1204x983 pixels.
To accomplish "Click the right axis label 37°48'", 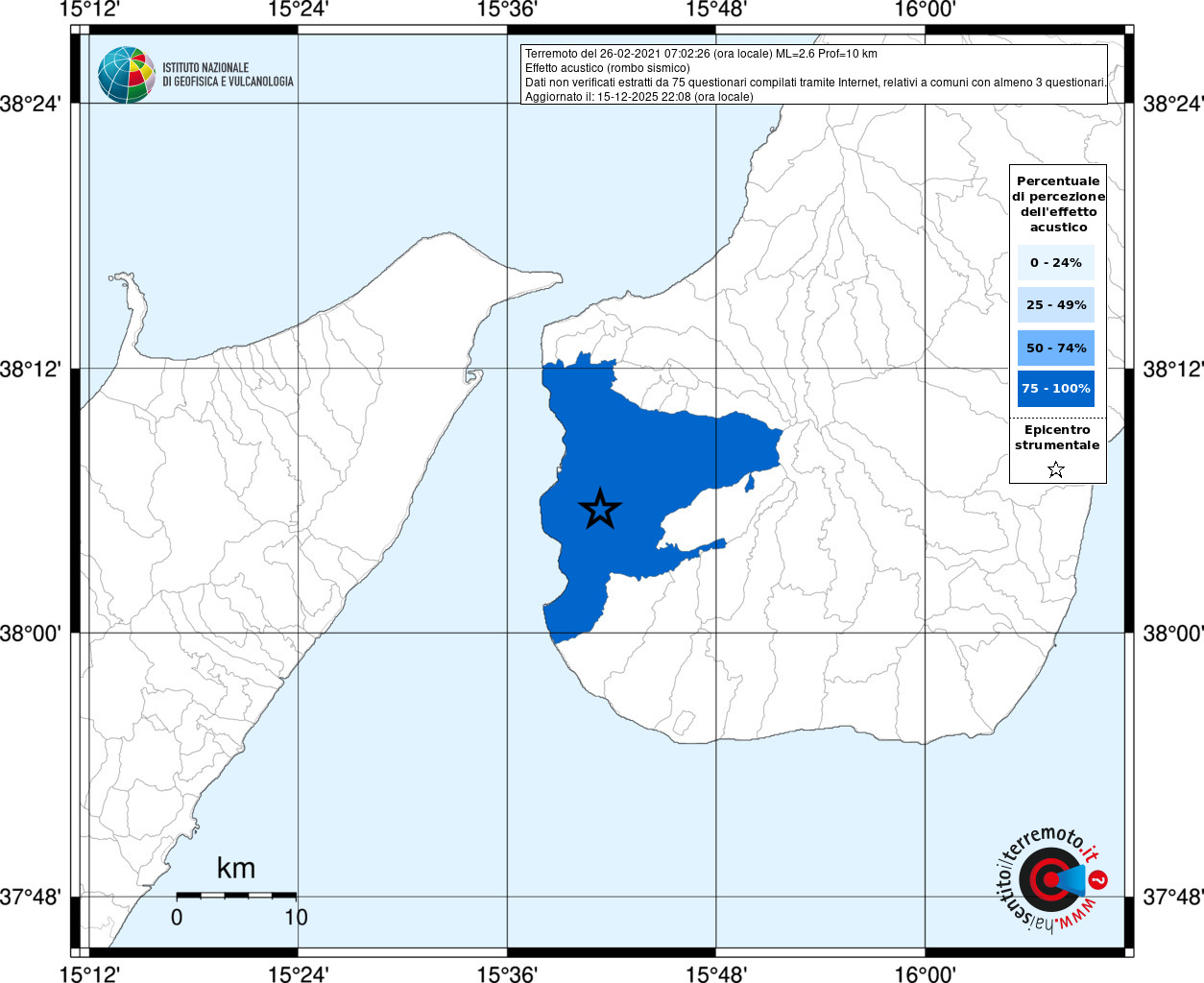I will pyautogui.click(x=1172, y=898).
